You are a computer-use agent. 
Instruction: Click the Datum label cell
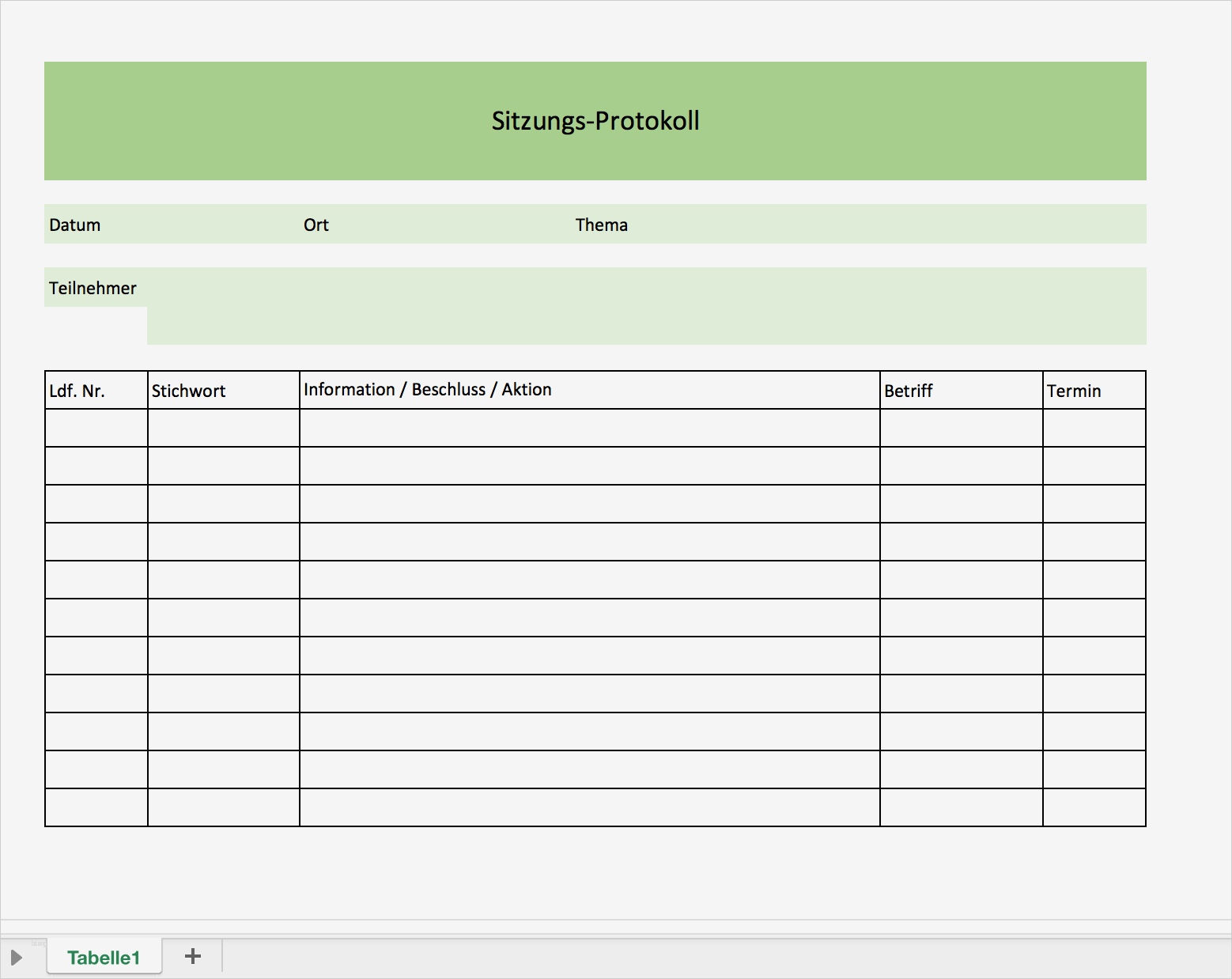(74, 225)
